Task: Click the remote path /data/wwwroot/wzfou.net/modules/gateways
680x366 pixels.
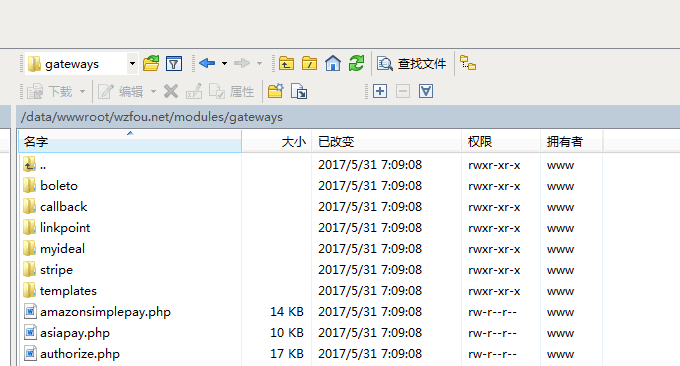Action: coord(152,117)
